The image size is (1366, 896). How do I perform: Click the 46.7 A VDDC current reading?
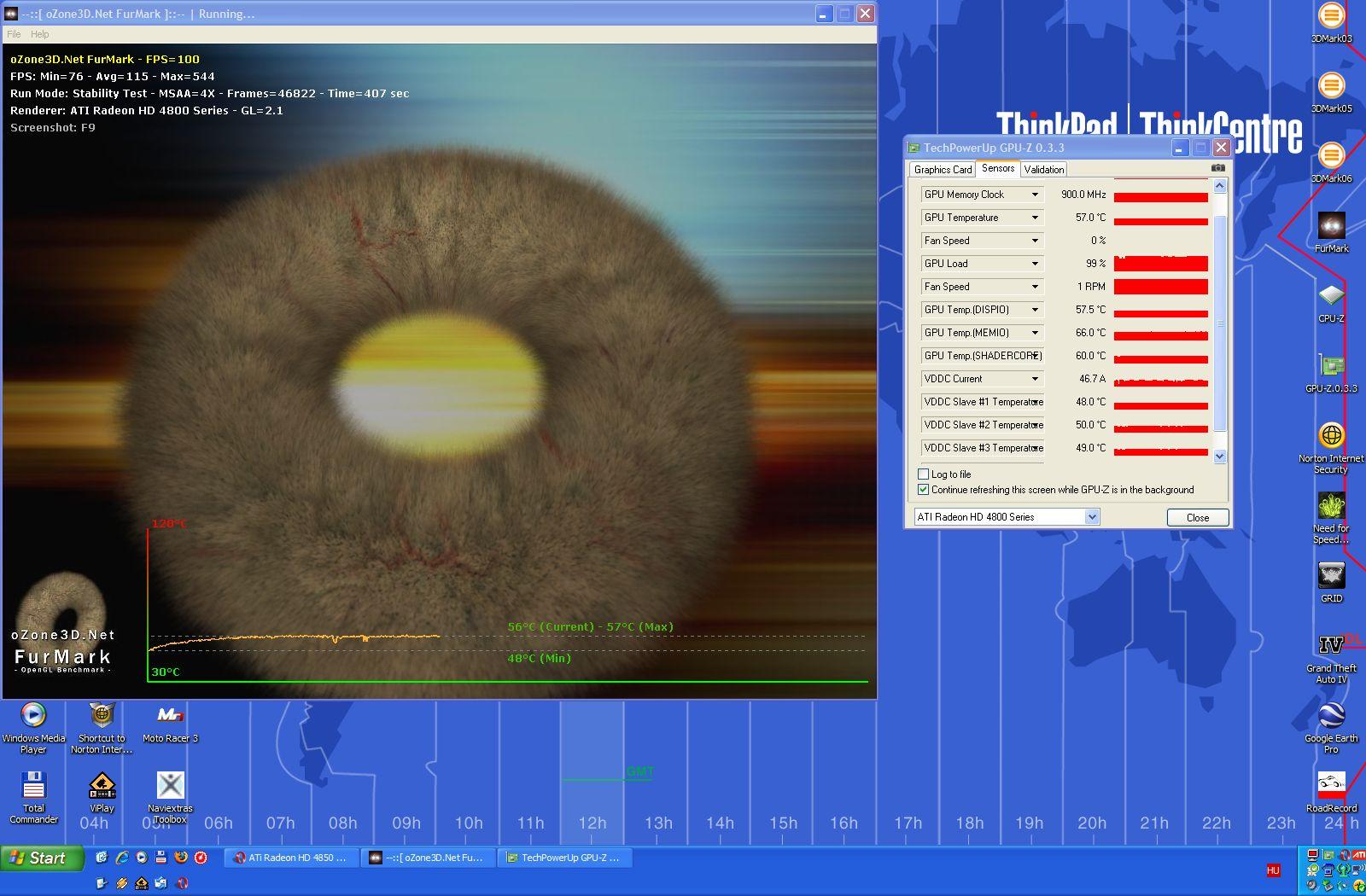[x=1092, y=379]
